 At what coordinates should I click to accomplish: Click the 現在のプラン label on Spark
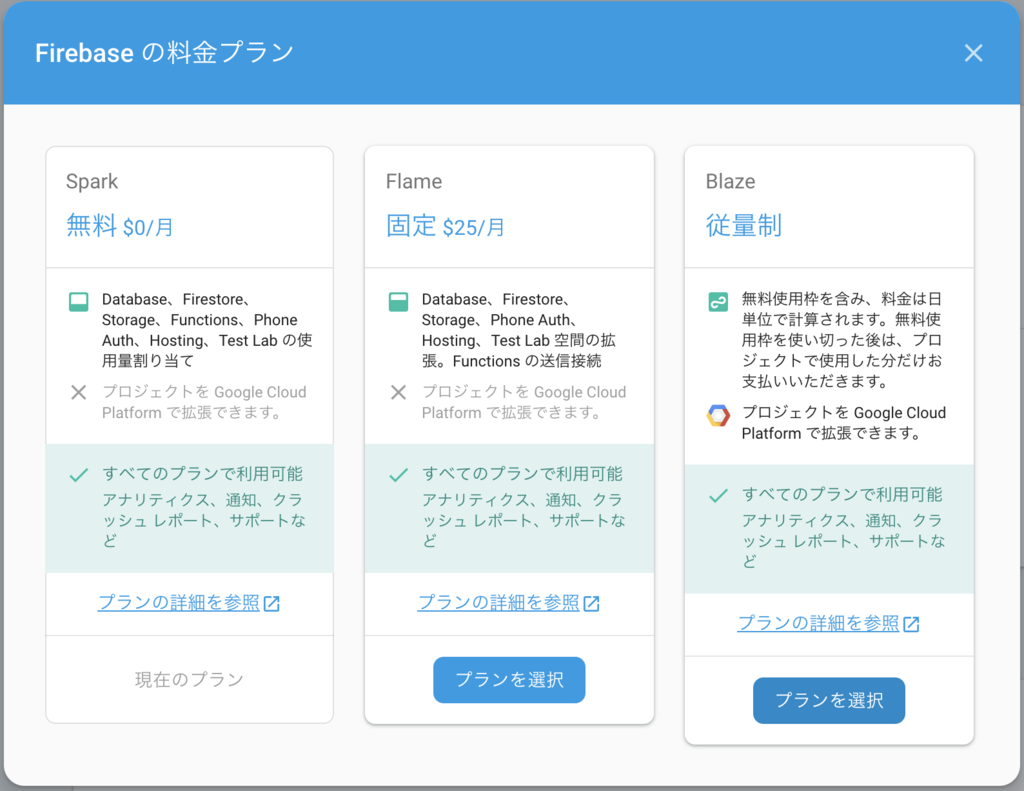coord(189,680)
